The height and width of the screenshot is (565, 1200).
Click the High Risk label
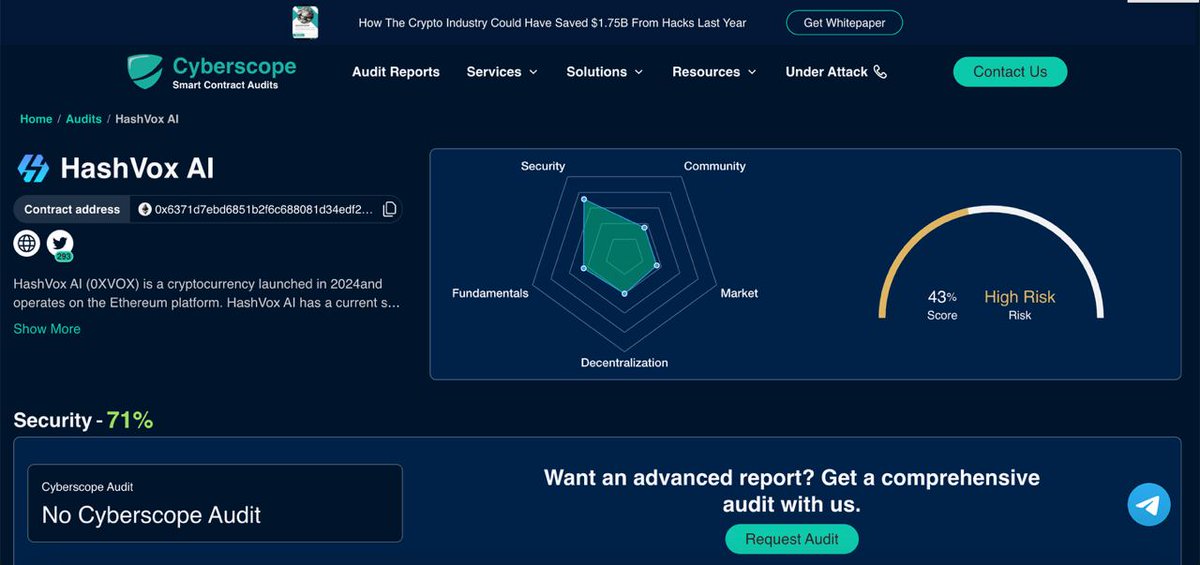(1019, 297)
